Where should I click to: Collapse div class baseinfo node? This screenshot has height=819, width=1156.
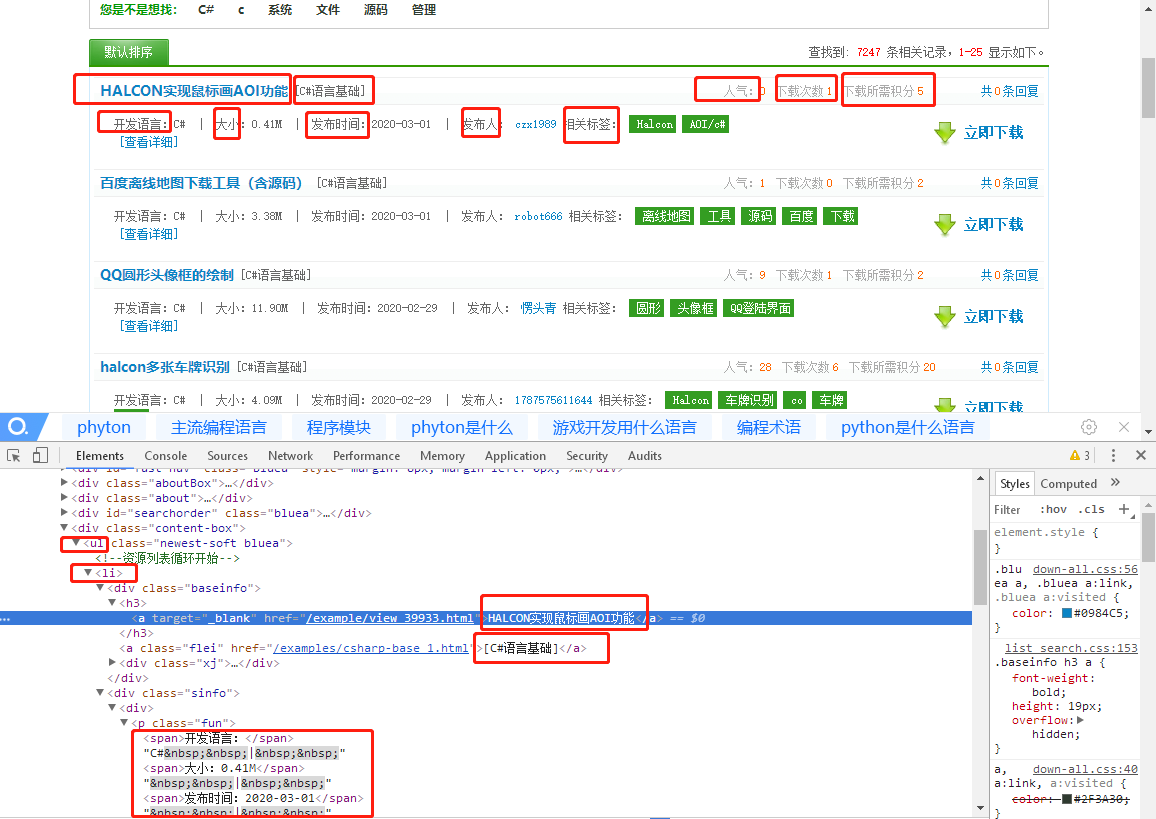(100, 588)
